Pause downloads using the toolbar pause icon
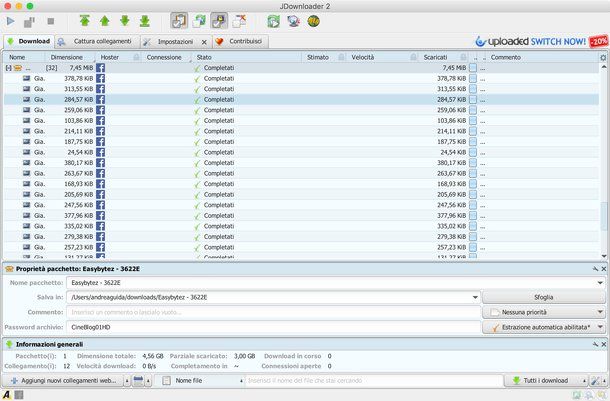 [30, 22]
